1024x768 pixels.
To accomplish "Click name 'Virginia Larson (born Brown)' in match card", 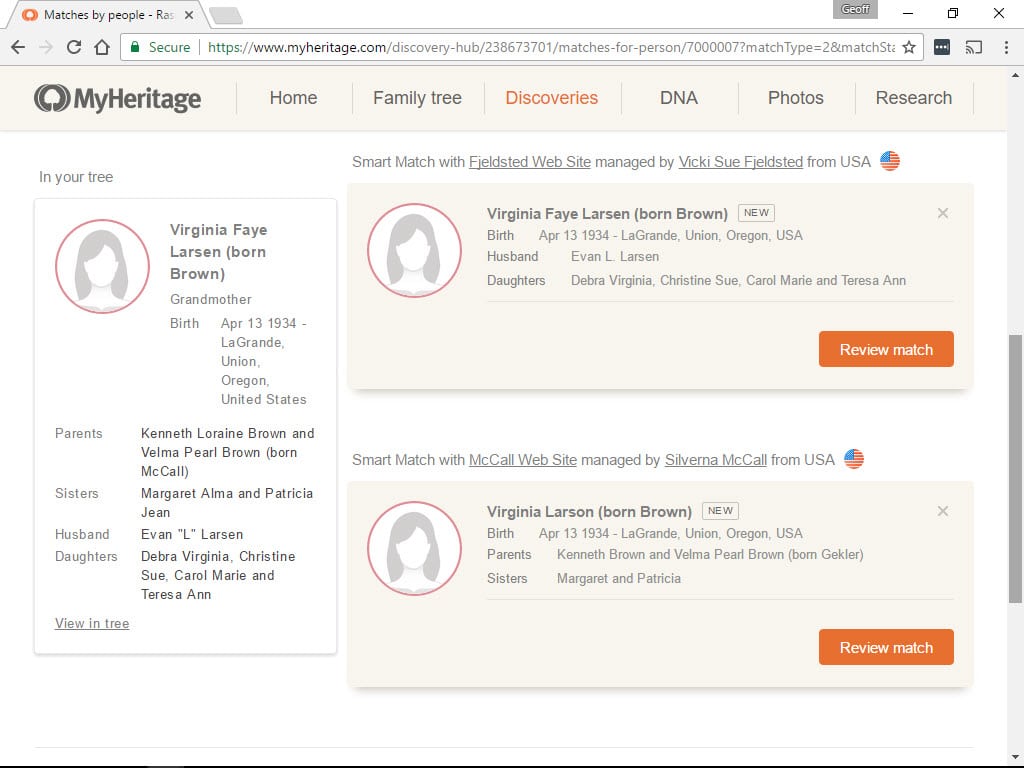I will click(589, 511).
